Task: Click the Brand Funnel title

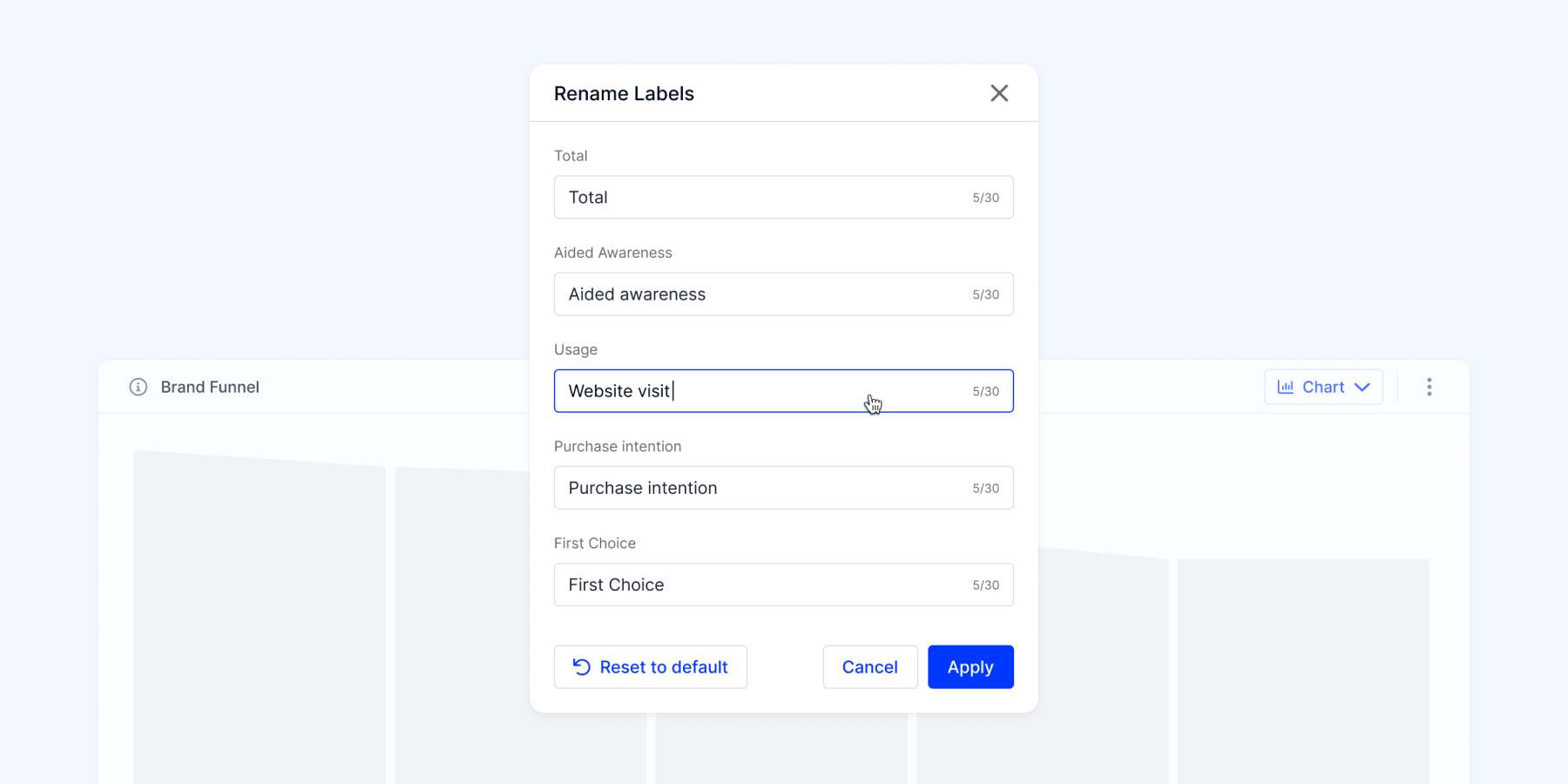Action: tap(210, 387)
